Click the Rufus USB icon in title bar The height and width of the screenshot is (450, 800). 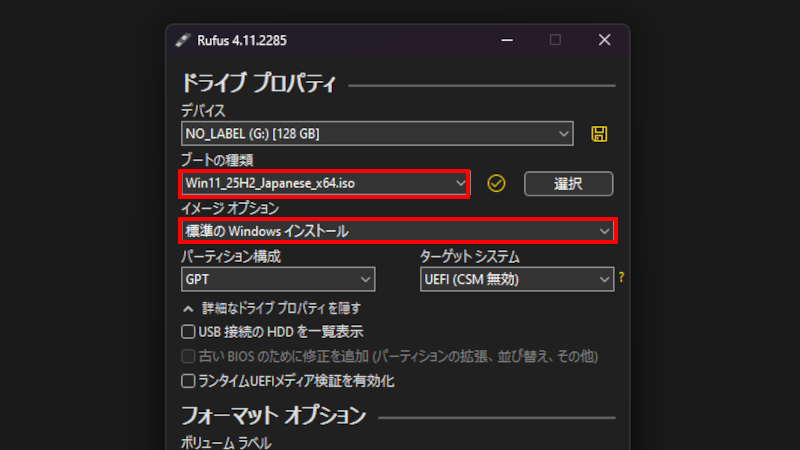pyautogui.click(x=182, y=40)
